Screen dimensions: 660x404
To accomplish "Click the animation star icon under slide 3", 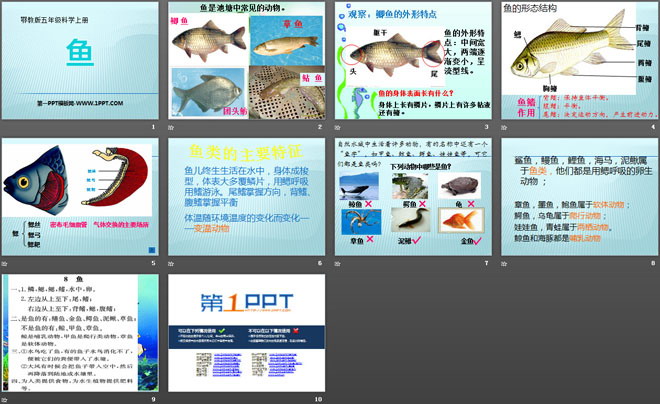I will [338, 127].
